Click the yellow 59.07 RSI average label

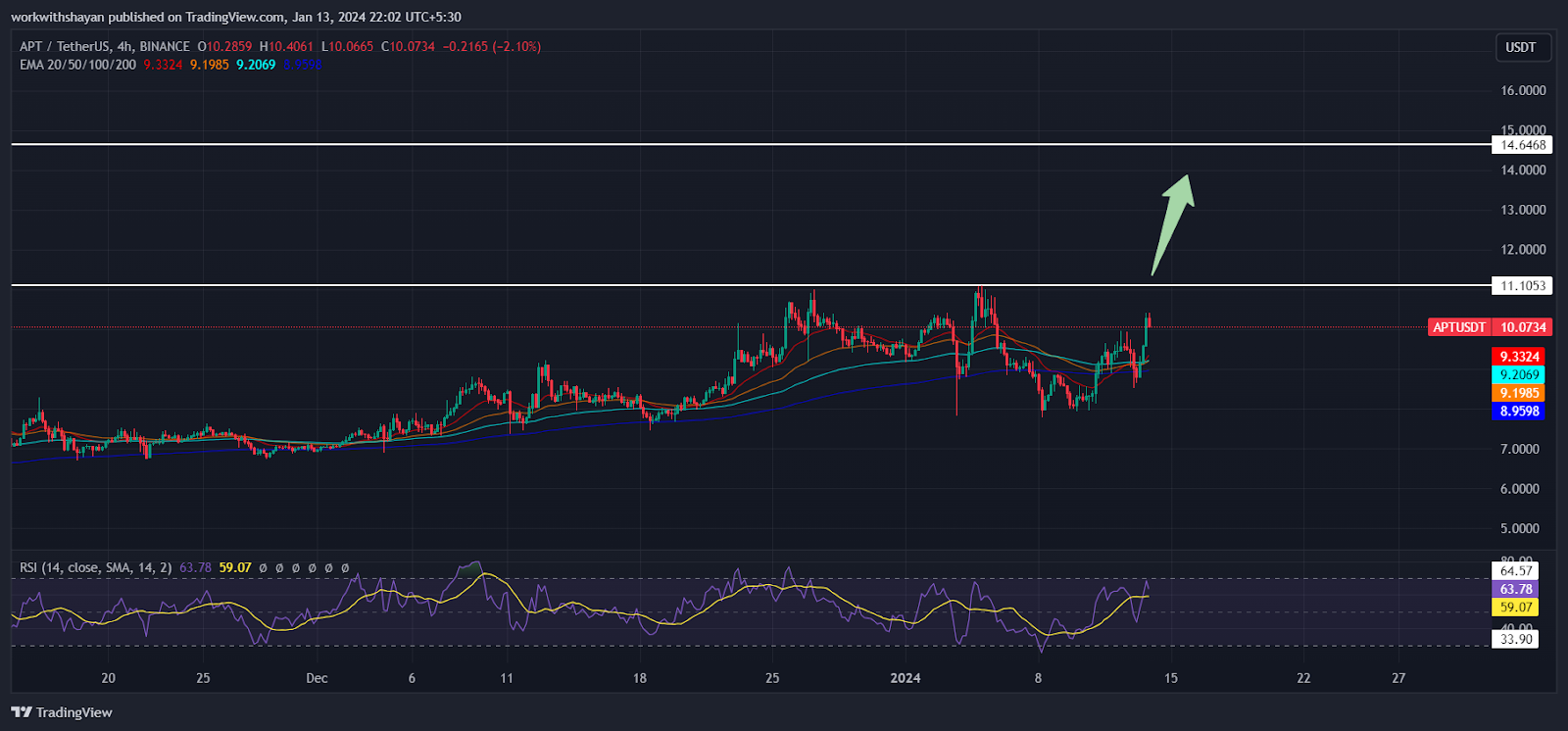click(x=1516, y=608)
